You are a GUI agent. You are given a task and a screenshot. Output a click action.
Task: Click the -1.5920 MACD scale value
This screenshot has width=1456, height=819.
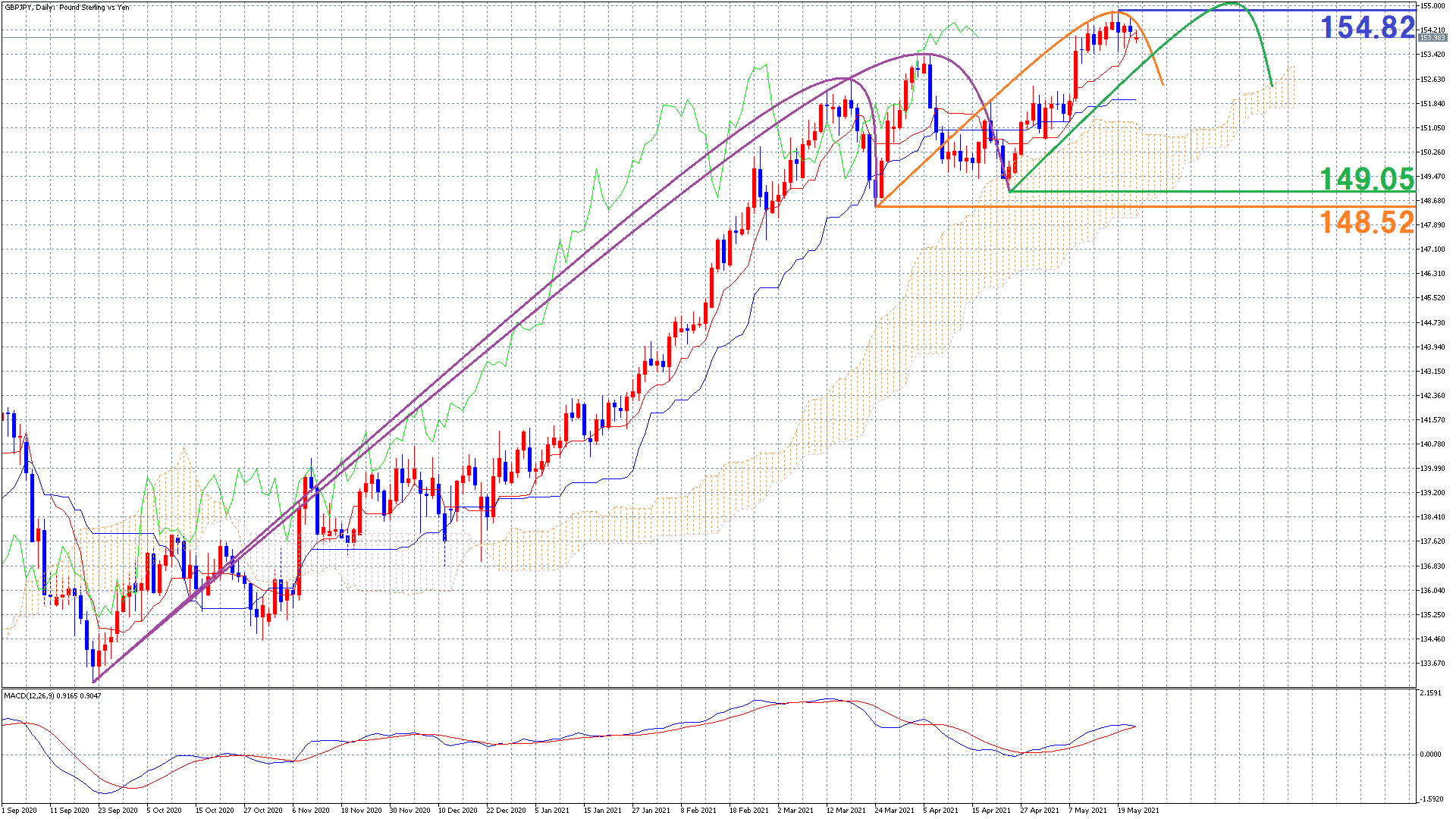coord(1430,799)
